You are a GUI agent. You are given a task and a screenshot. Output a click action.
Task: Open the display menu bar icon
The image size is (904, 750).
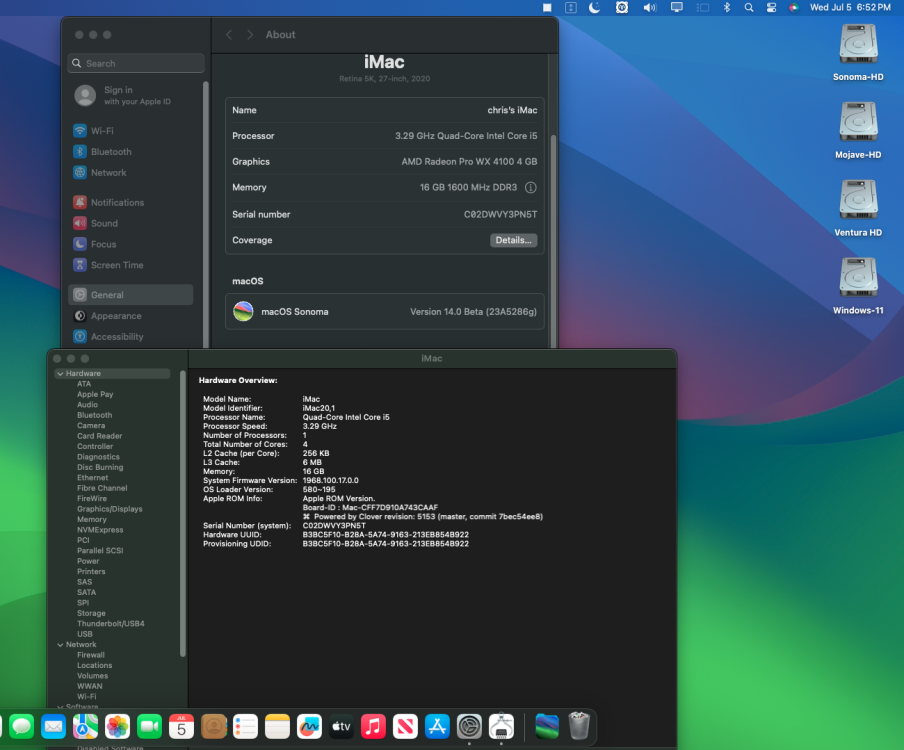(676, 7)
